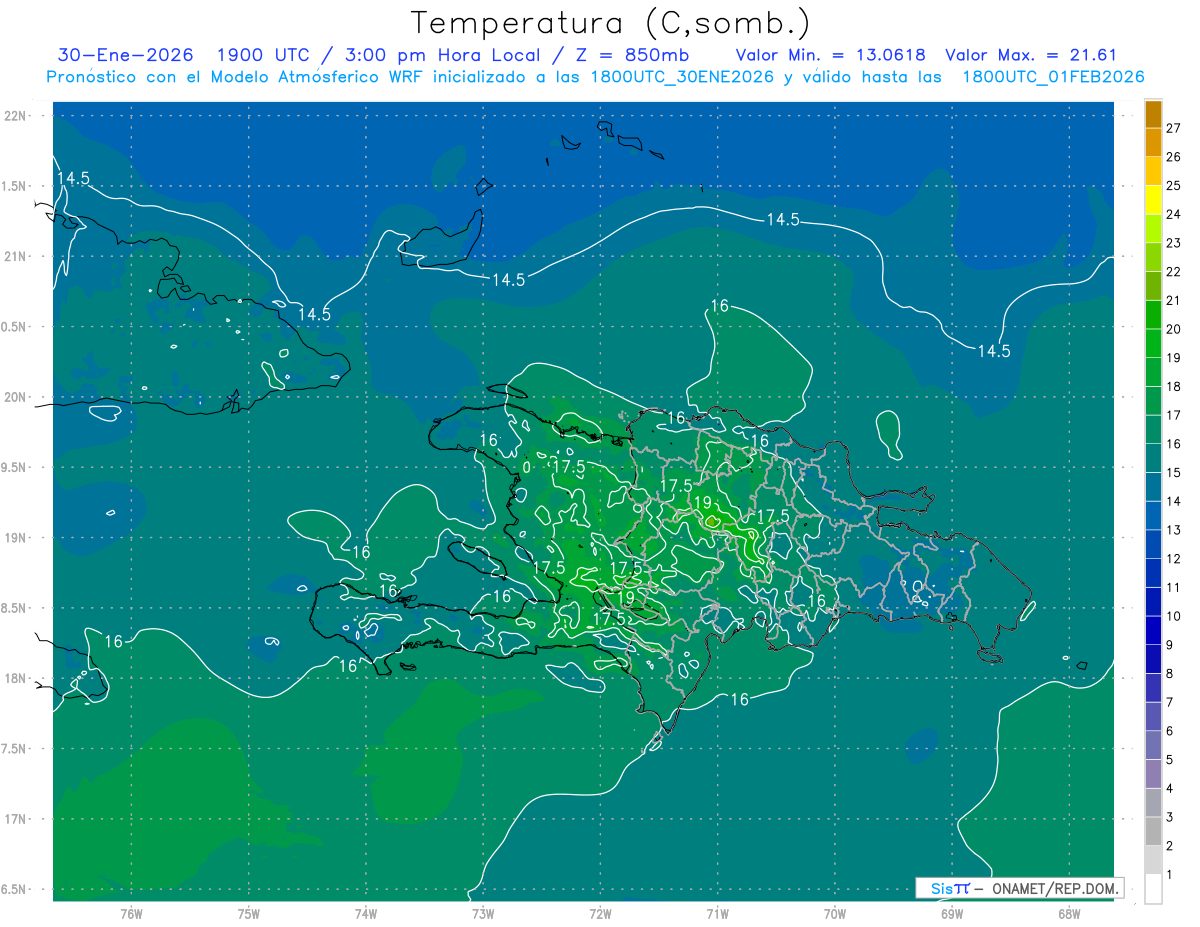Click the blue Sisπ logo in watermark
Viewport: 1200px width, 927px height.
pyautogui.click(x=949, y=888)
